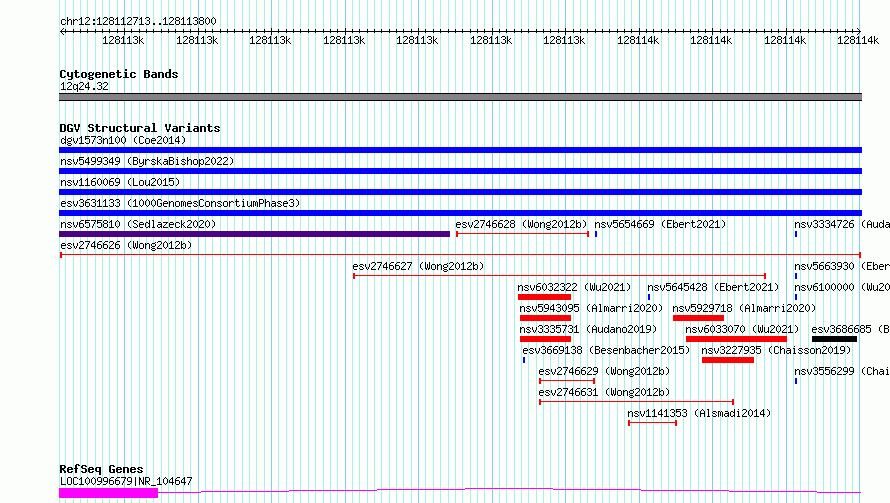The image size is (890, 503).
Task: Select esv2746629 (Wong2012b) label
Action: (x=604, y=371)
